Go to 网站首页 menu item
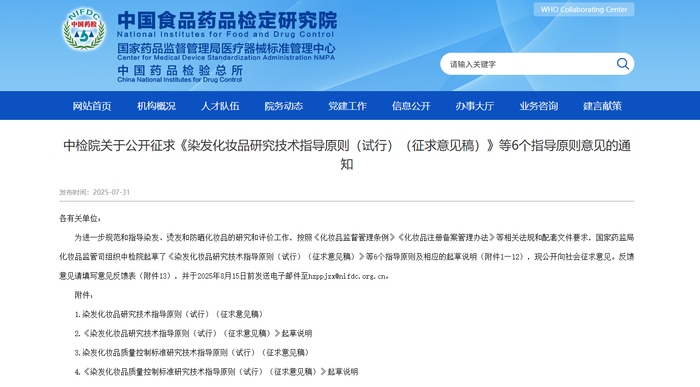This screenshot has width=700, height=387. tap(92, 106)
